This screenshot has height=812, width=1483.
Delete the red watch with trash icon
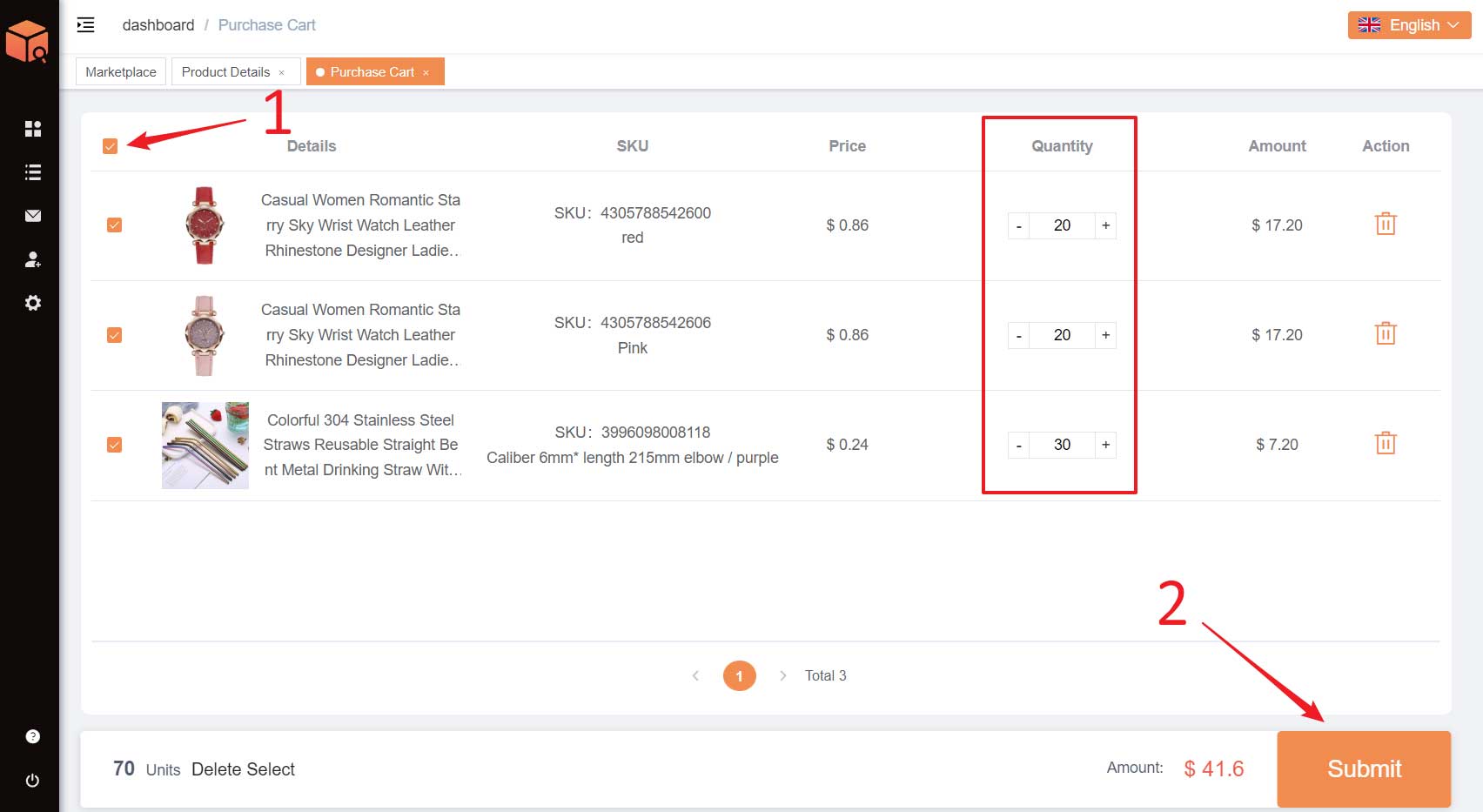click(1385, 225)
